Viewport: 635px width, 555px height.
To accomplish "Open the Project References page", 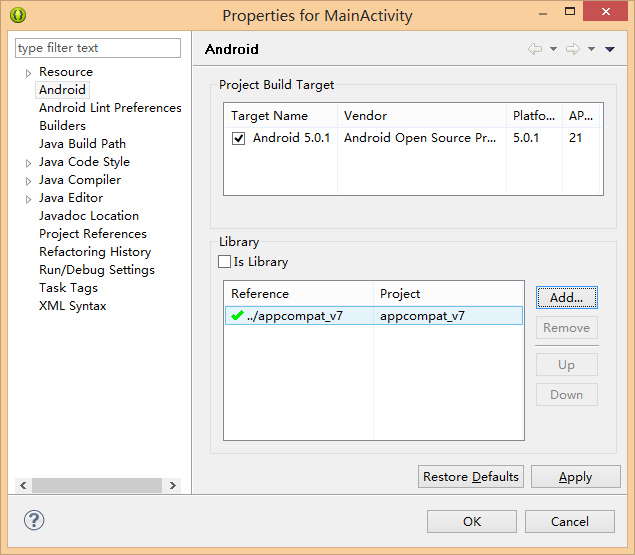I will (93, 234).
